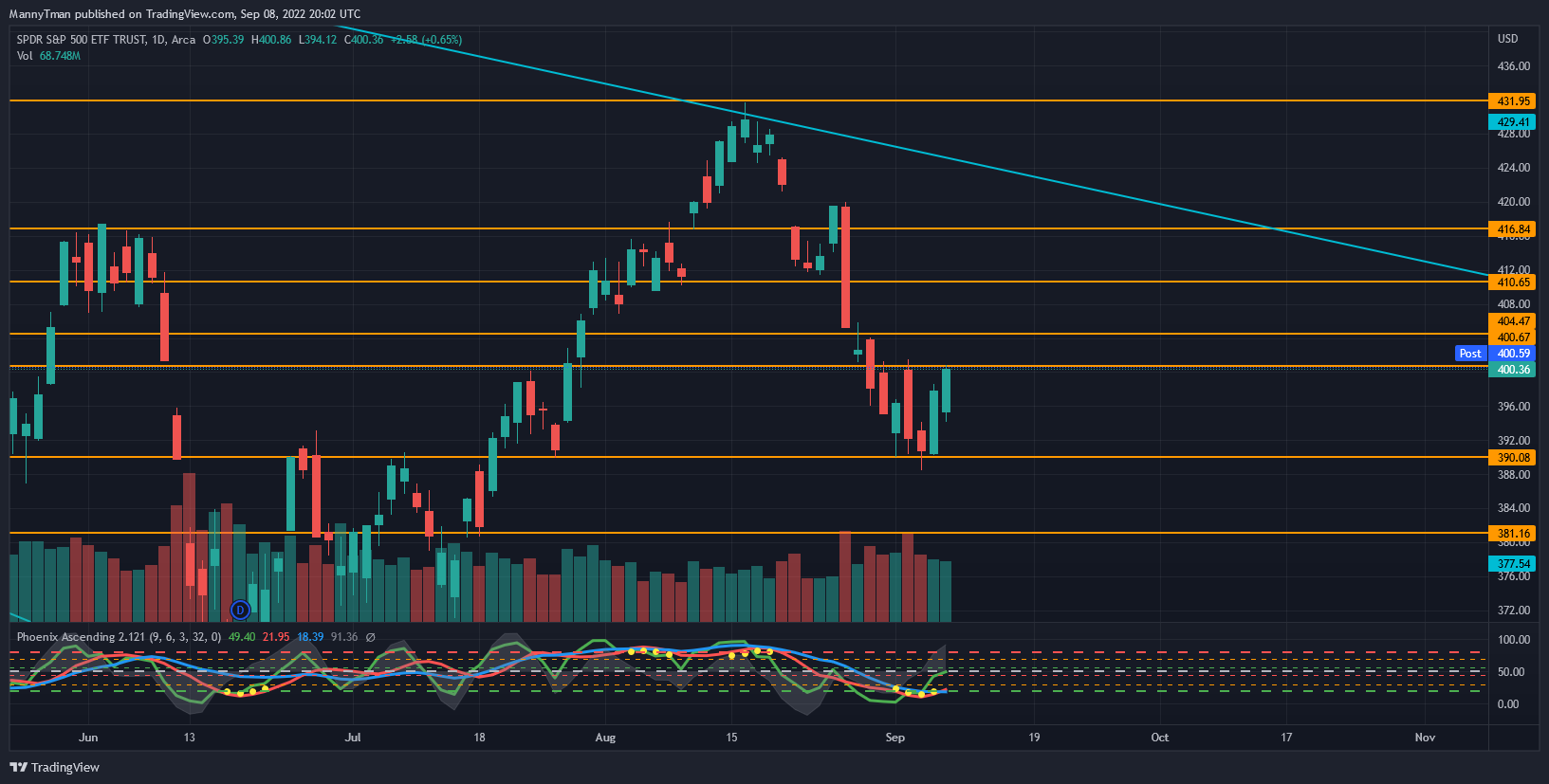Click the cyan 377.54 price label

click(1513, 564)
